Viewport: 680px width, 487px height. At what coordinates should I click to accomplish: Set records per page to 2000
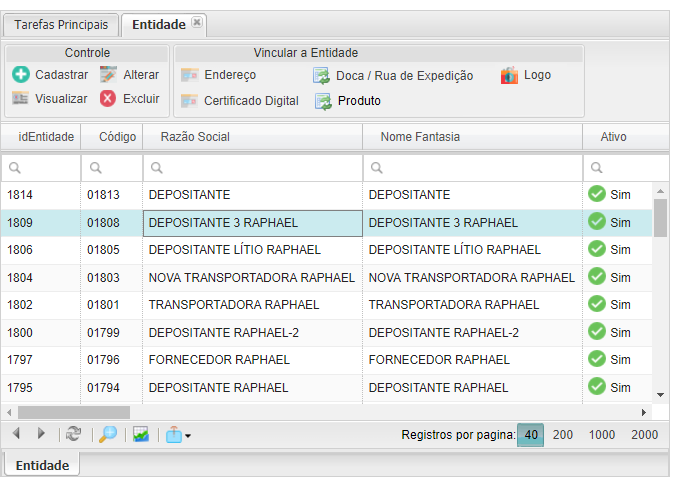645,435
